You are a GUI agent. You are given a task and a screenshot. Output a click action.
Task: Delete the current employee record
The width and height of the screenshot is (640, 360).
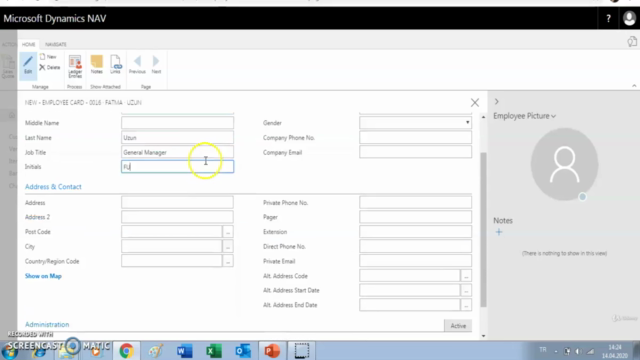pos(50,67)
